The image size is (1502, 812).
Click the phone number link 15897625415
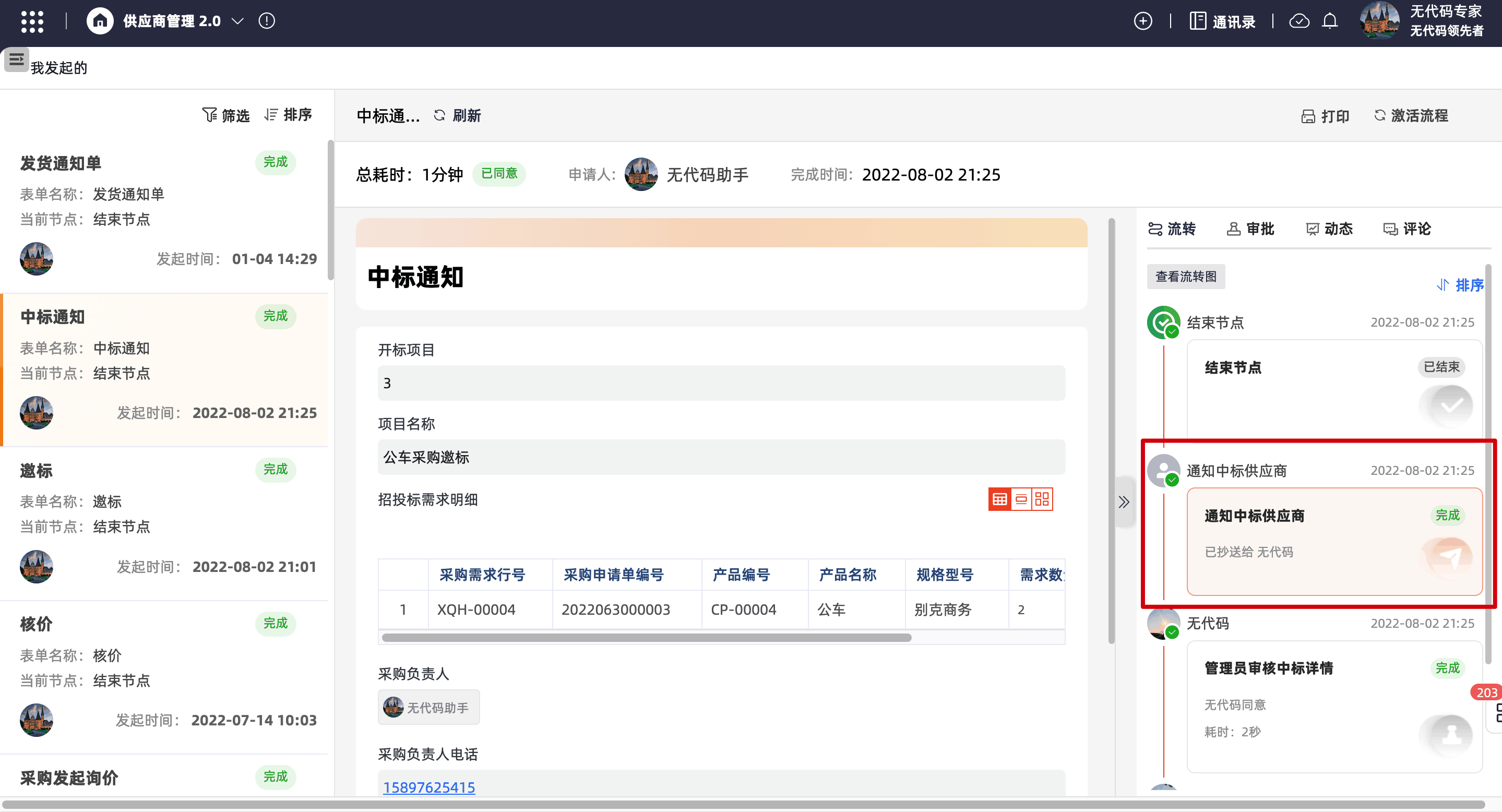tap(428, 787)
